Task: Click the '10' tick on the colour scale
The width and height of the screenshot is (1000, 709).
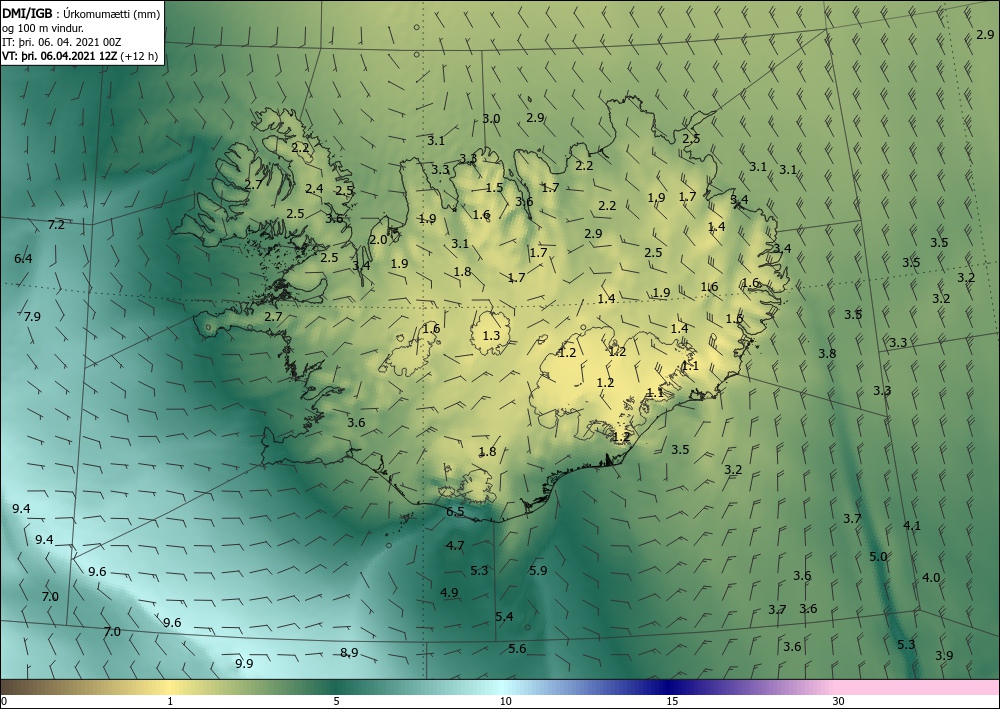Action: pos(506,701)
